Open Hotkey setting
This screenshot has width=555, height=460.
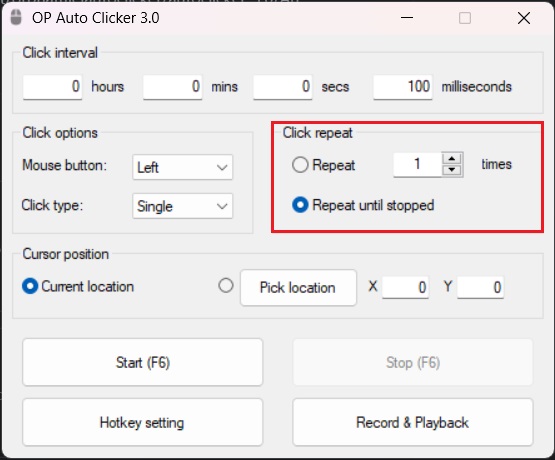[143, 422]
